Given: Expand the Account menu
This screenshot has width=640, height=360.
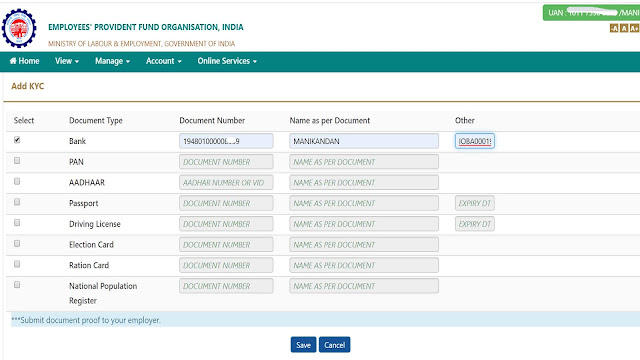Looking at the screenshot, I should [x=164, y=61].
